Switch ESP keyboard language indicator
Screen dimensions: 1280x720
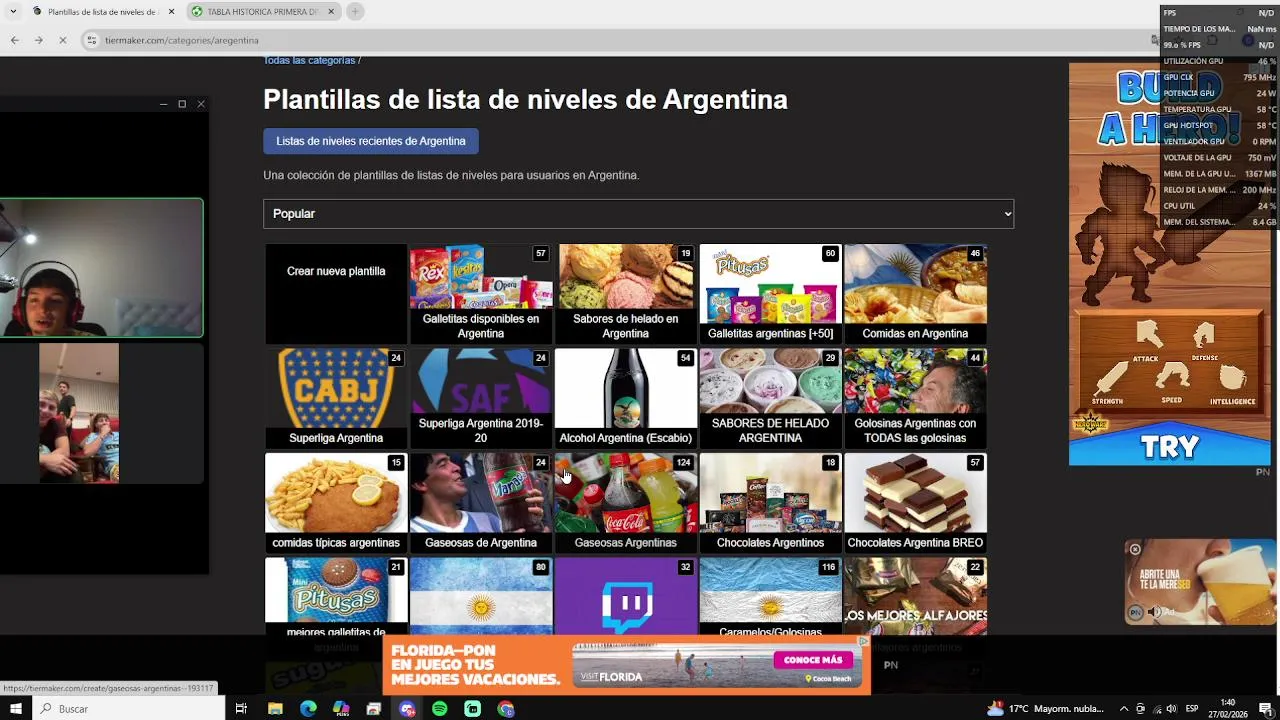click(1192, 709)
